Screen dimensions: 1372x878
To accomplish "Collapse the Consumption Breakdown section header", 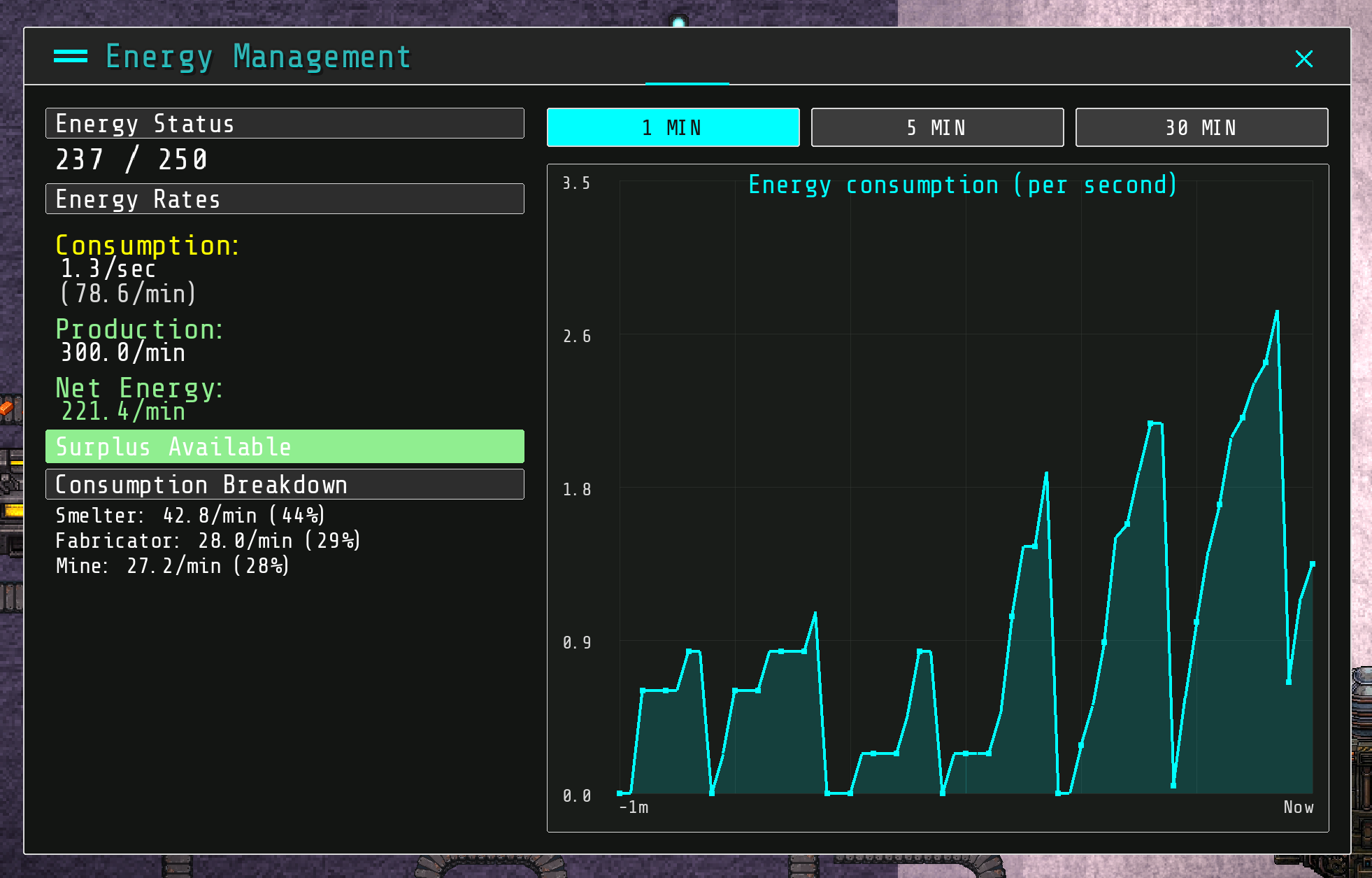I will pyautogui.click(x=285, y=485).
